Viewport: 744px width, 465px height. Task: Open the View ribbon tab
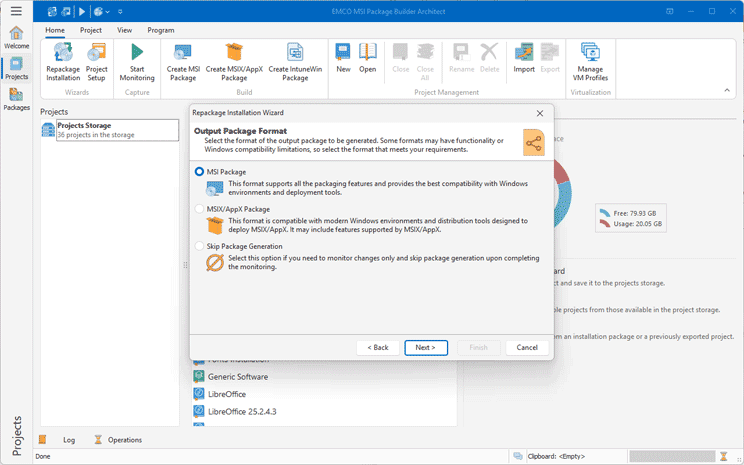(x=124, y=30)
